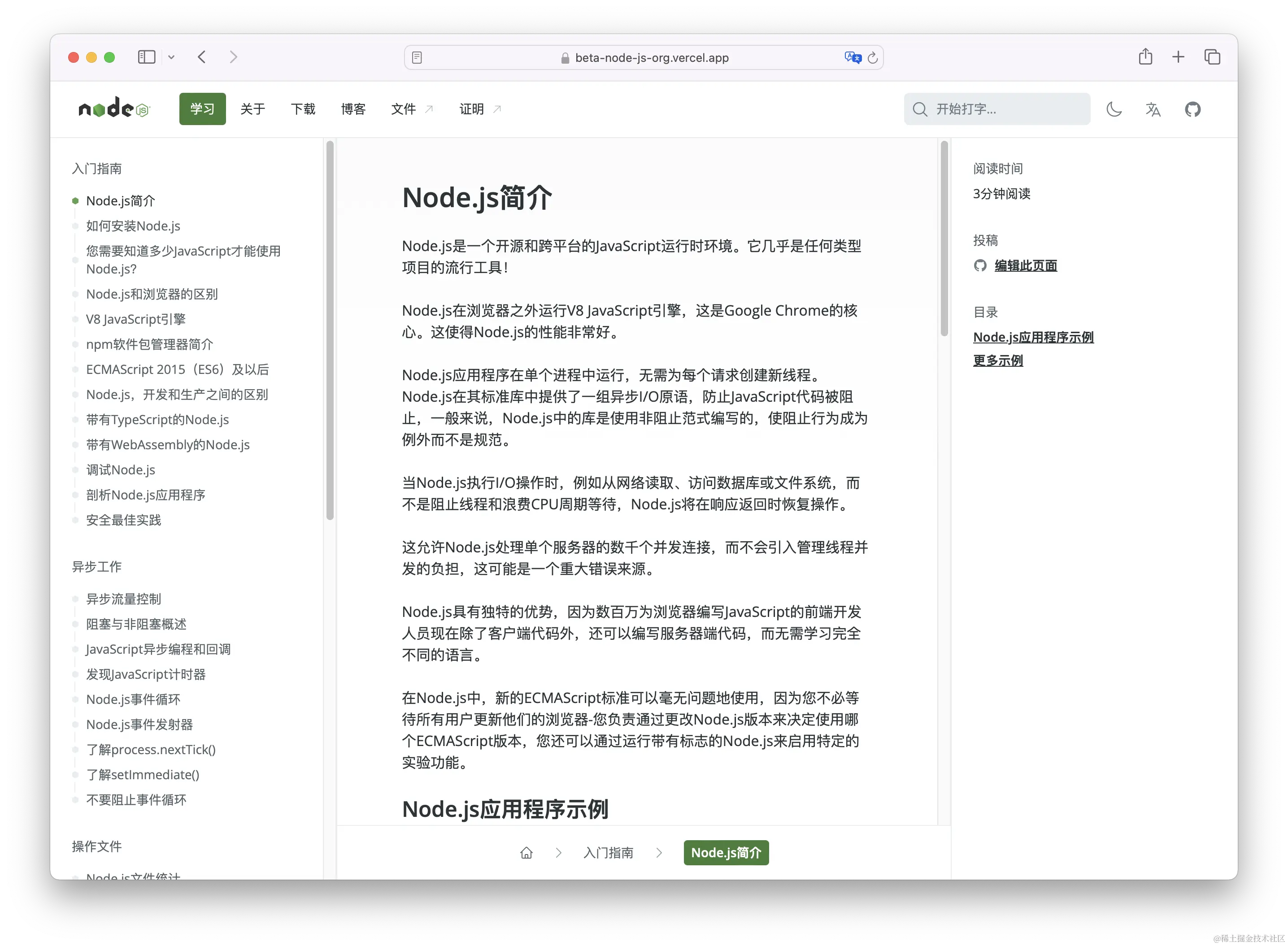This screenshot has height=946, width=1288.
Task: Open the 博客 nav item
Action: [353, 109]
